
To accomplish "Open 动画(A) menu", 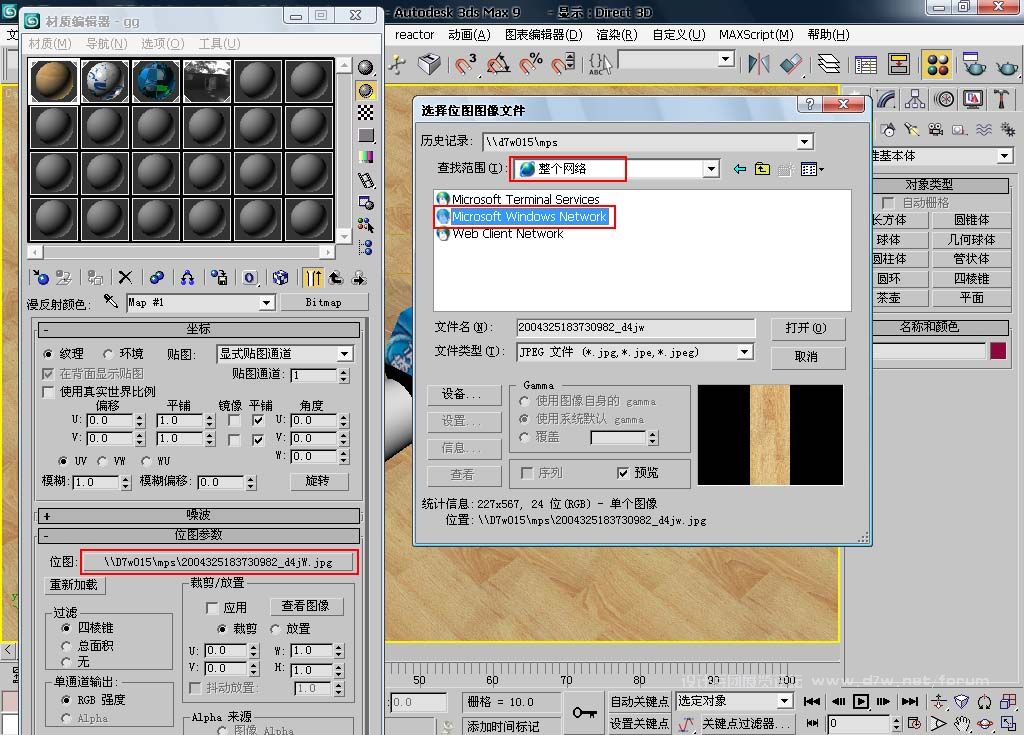I will [x=469, y=35].
